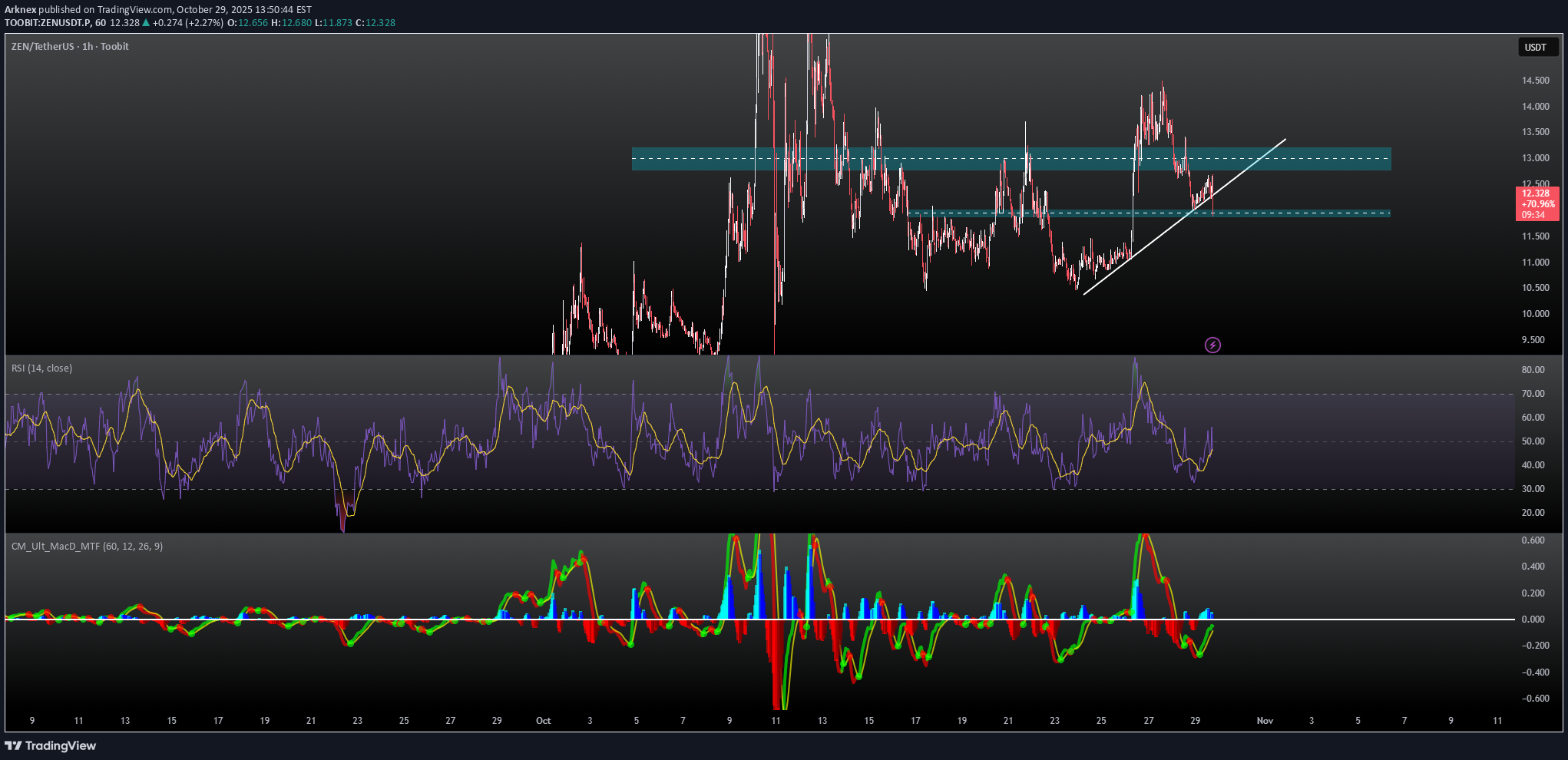1568x760 pixels.
Task: Open the USDT currency selector
Action: pyautogui.click(x=1535, y=48)
